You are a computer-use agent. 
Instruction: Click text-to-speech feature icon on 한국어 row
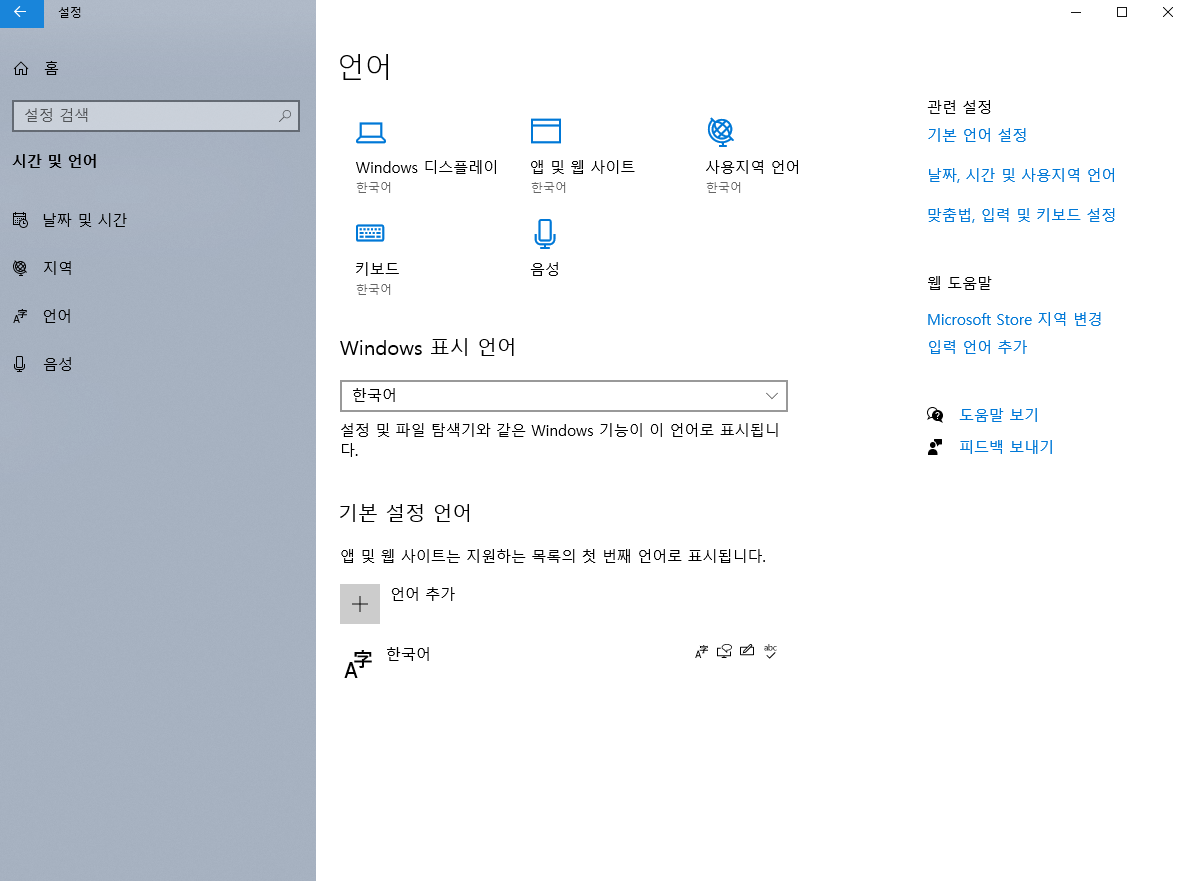click(725, 651)
